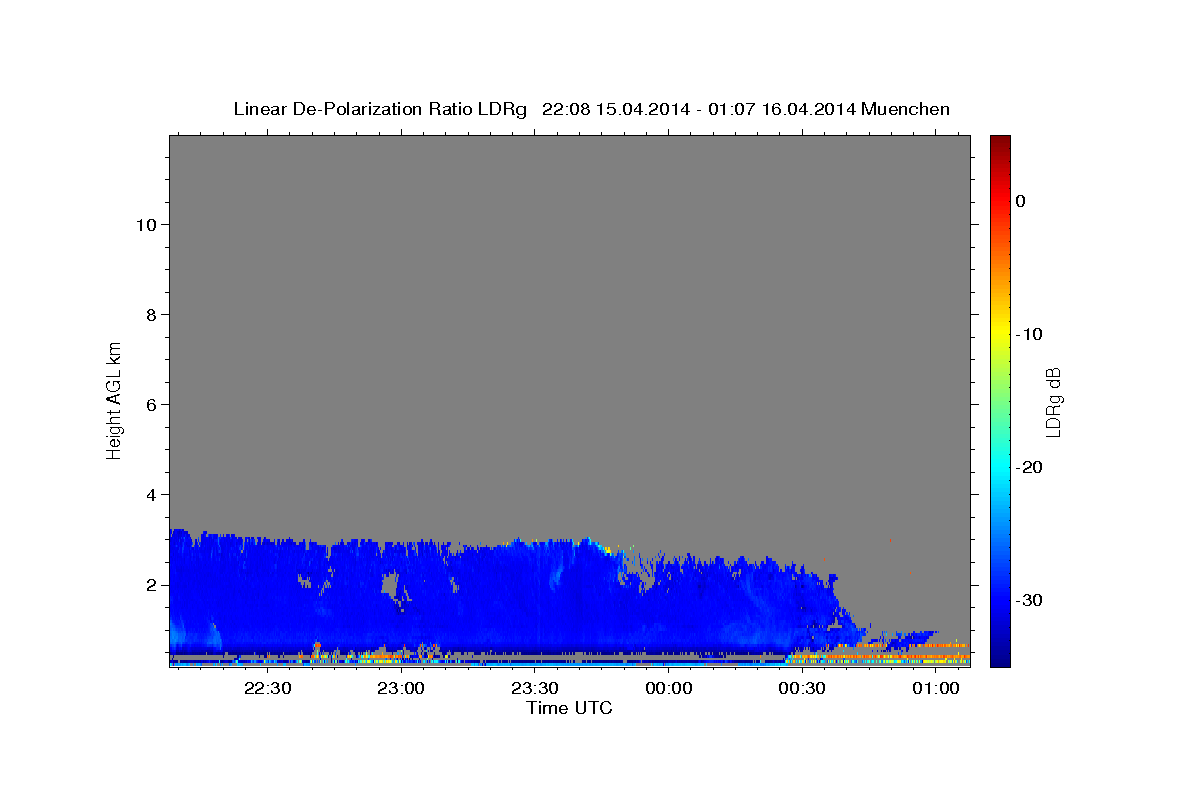Select the 00:00 time tick label
The height and width of the screenshot is (800, 1200).
click(x=669, y=688)
